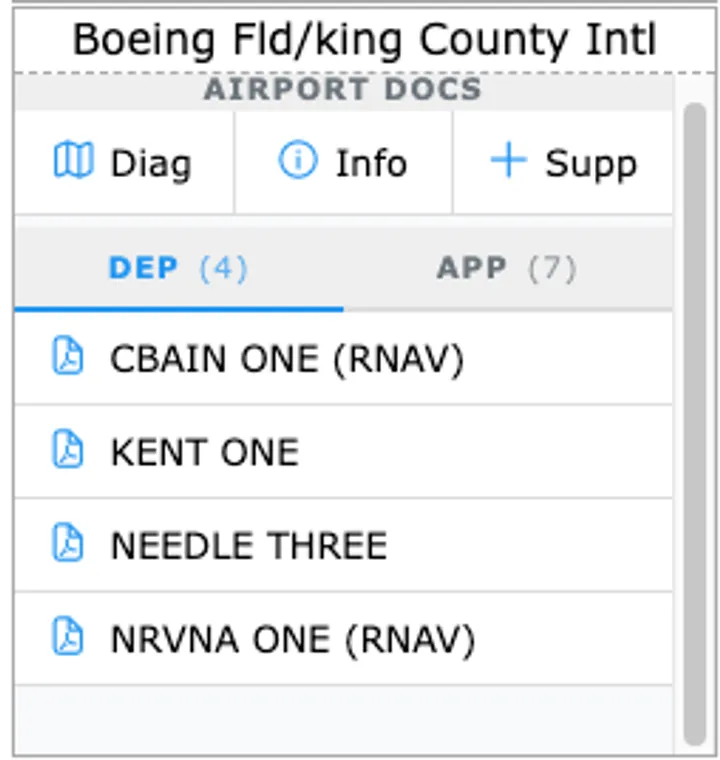
Task: Click the Boeing Fld/king County Intl title
Action: point(364,40)
